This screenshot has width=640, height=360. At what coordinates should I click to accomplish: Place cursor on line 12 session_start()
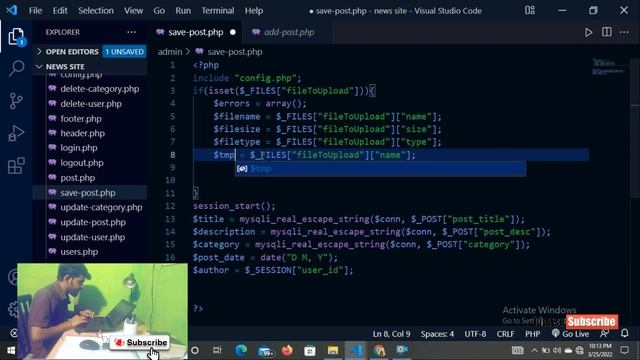[234, 206]
